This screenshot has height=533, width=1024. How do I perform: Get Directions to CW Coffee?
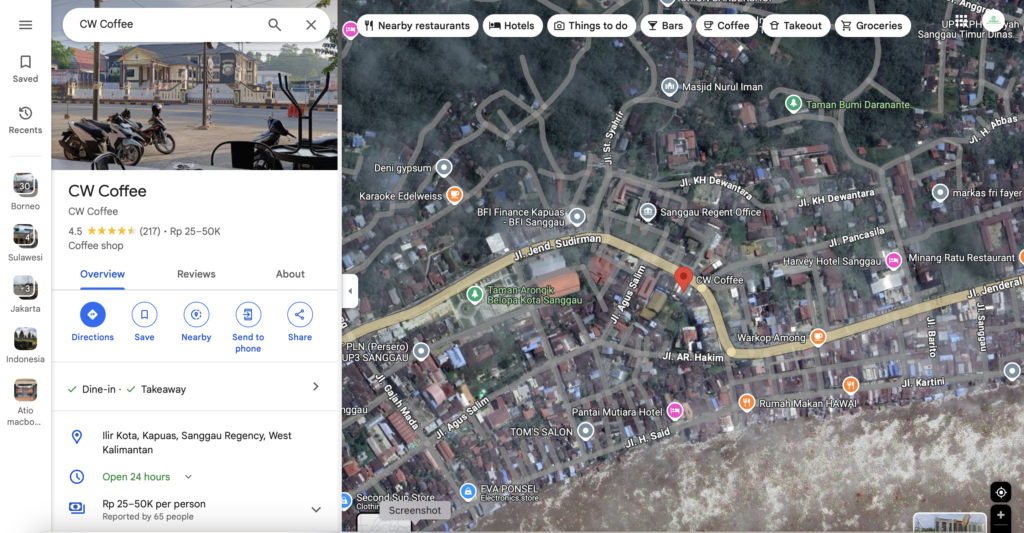point(92,315)
